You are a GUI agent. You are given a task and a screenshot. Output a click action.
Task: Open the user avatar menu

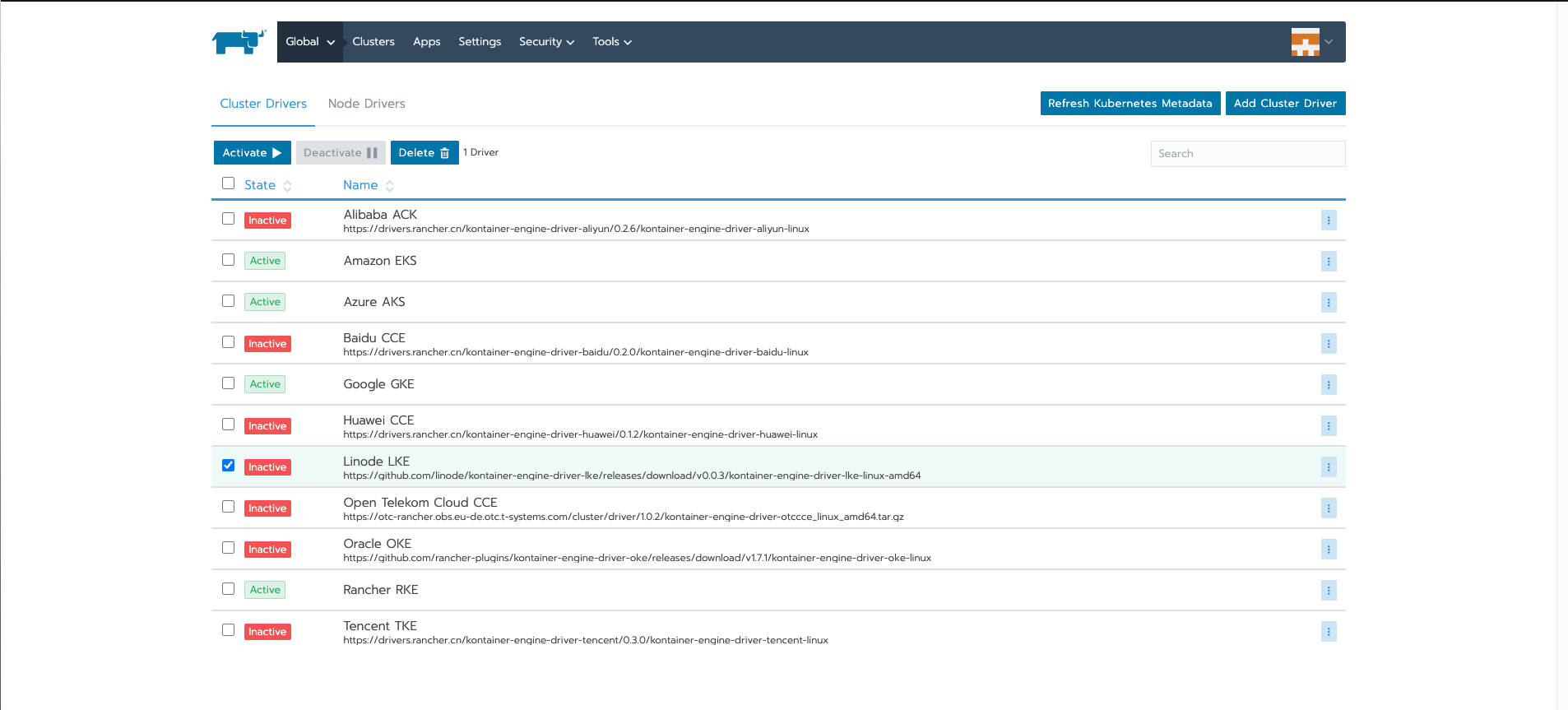(1311, 42)
